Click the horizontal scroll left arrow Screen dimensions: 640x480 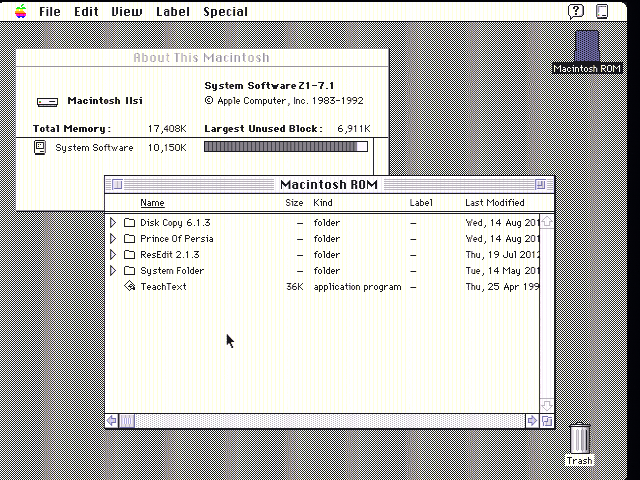click(x=111, y=420)
